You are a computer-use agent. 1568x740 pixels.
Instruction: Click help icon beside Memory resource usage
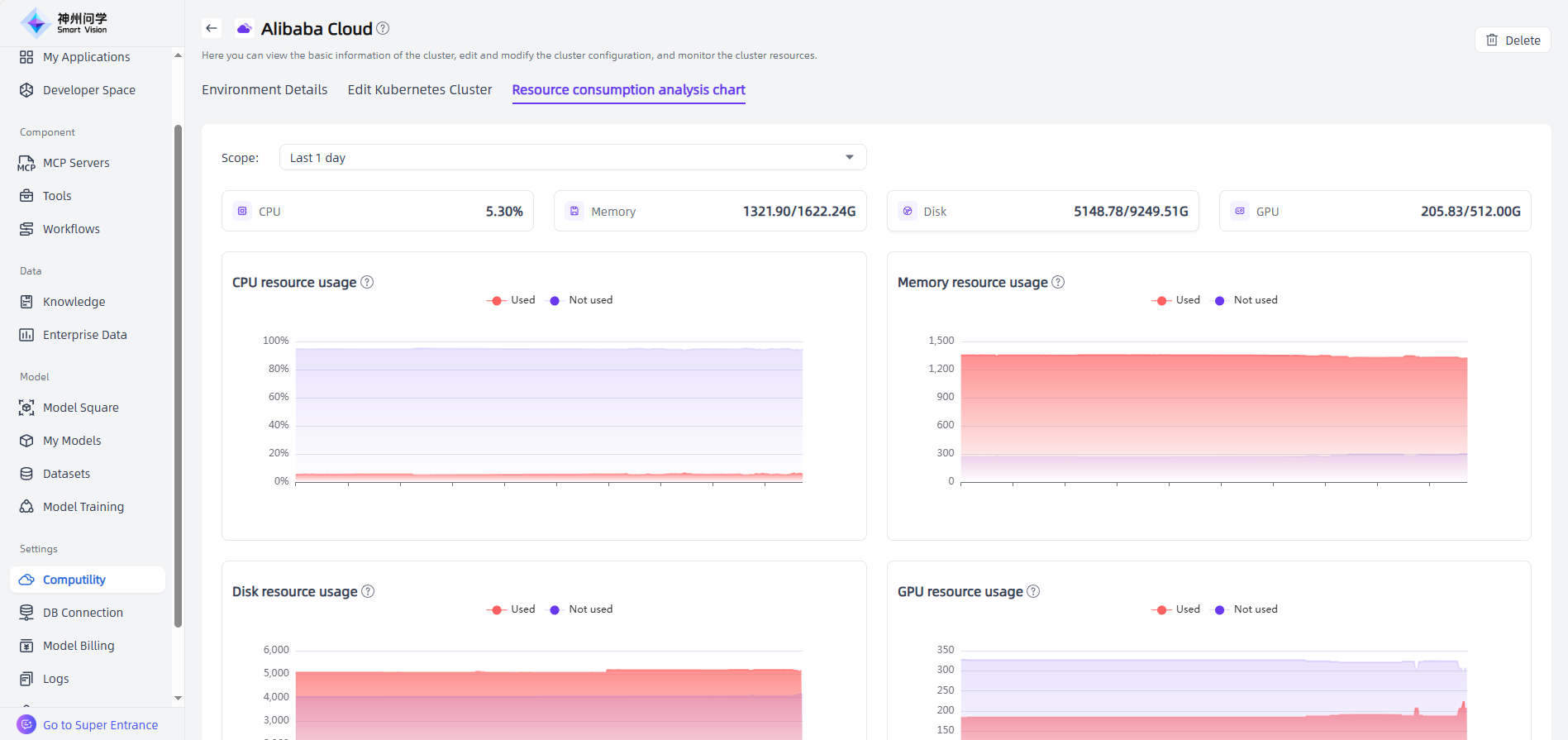point(1058,282)
